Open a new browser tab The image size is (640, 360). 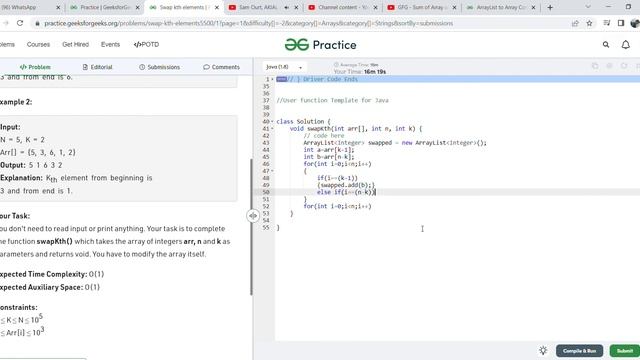tap(550, 7)
